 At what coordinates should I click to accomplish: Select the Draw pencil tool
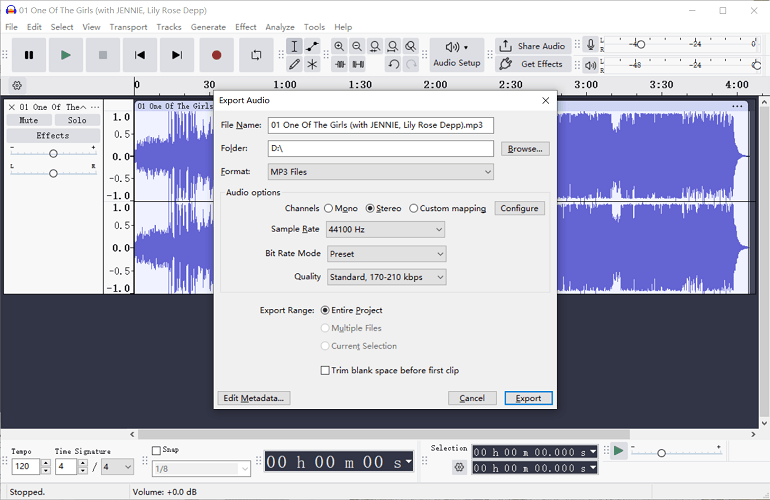[294, 64]
